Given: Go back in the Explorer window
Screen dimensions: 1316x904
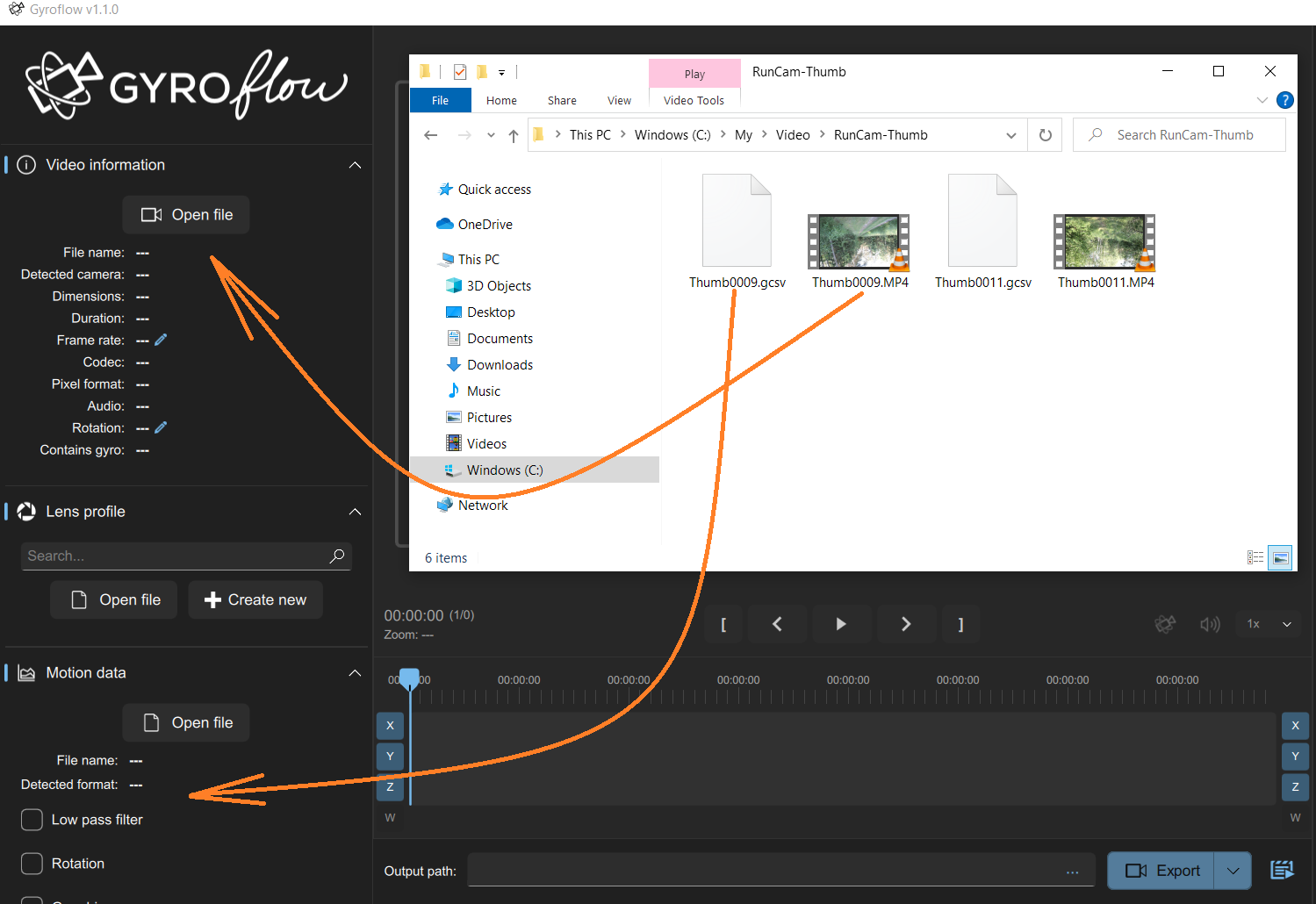Looking at the screenshot, I should tap(430, 135).
